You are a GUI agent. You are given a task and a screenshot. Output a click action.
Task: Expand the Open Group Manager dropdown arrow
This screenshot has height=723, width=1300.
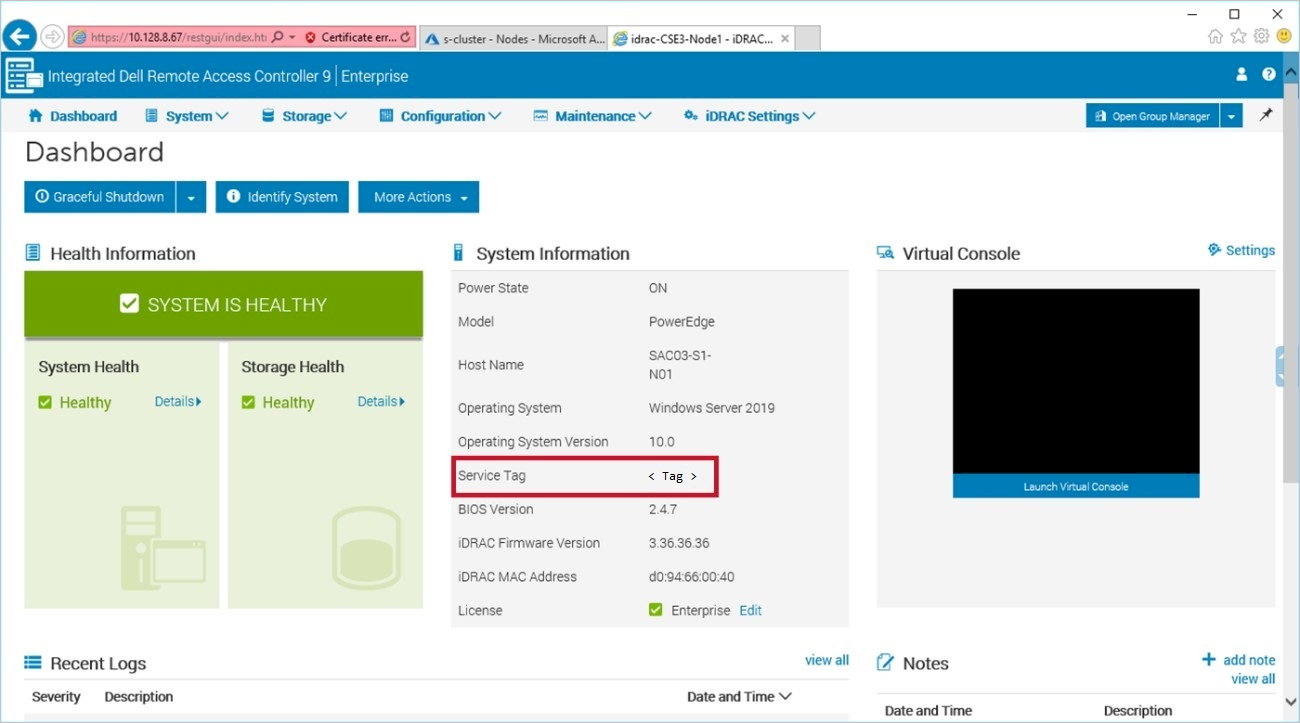coord(1232,116)
